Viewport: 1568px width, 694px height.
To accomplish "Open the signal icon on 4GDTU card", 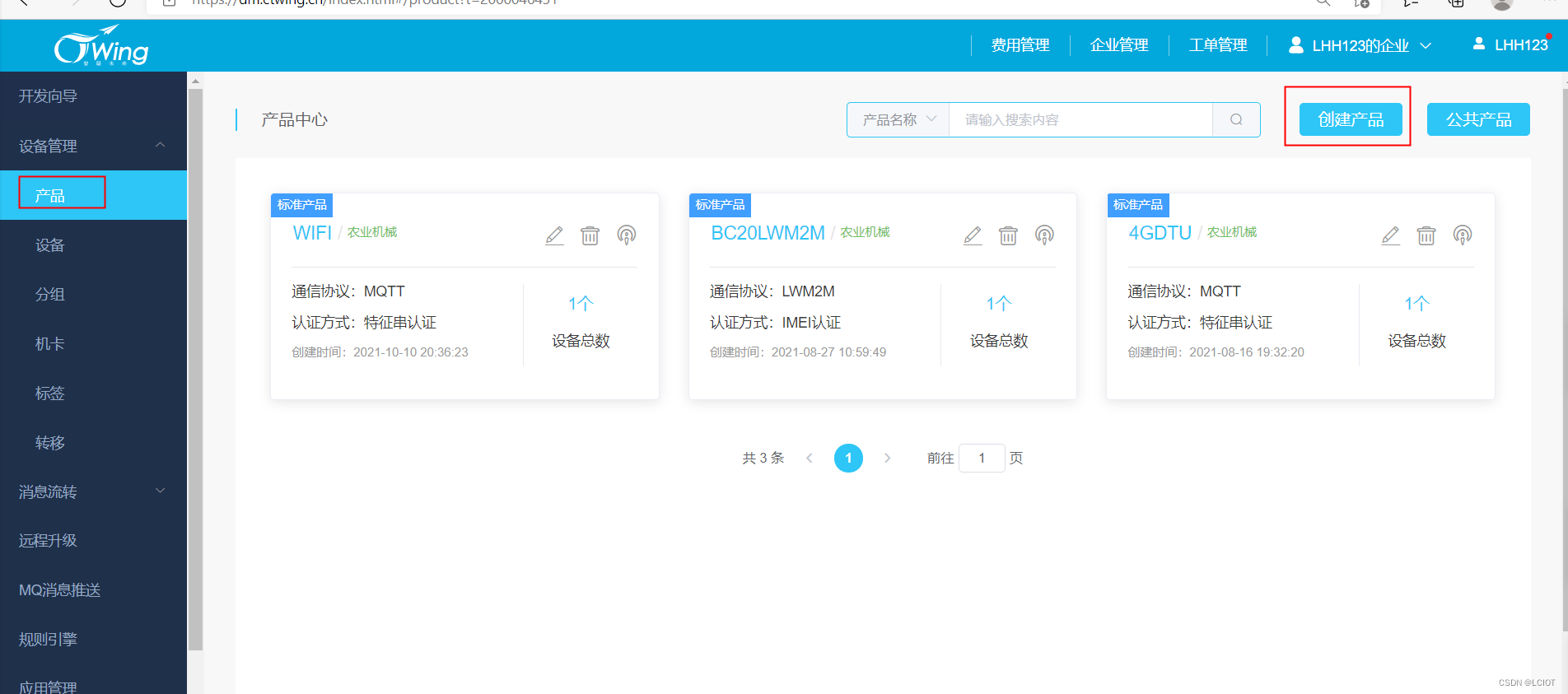I will point(1463,235).
